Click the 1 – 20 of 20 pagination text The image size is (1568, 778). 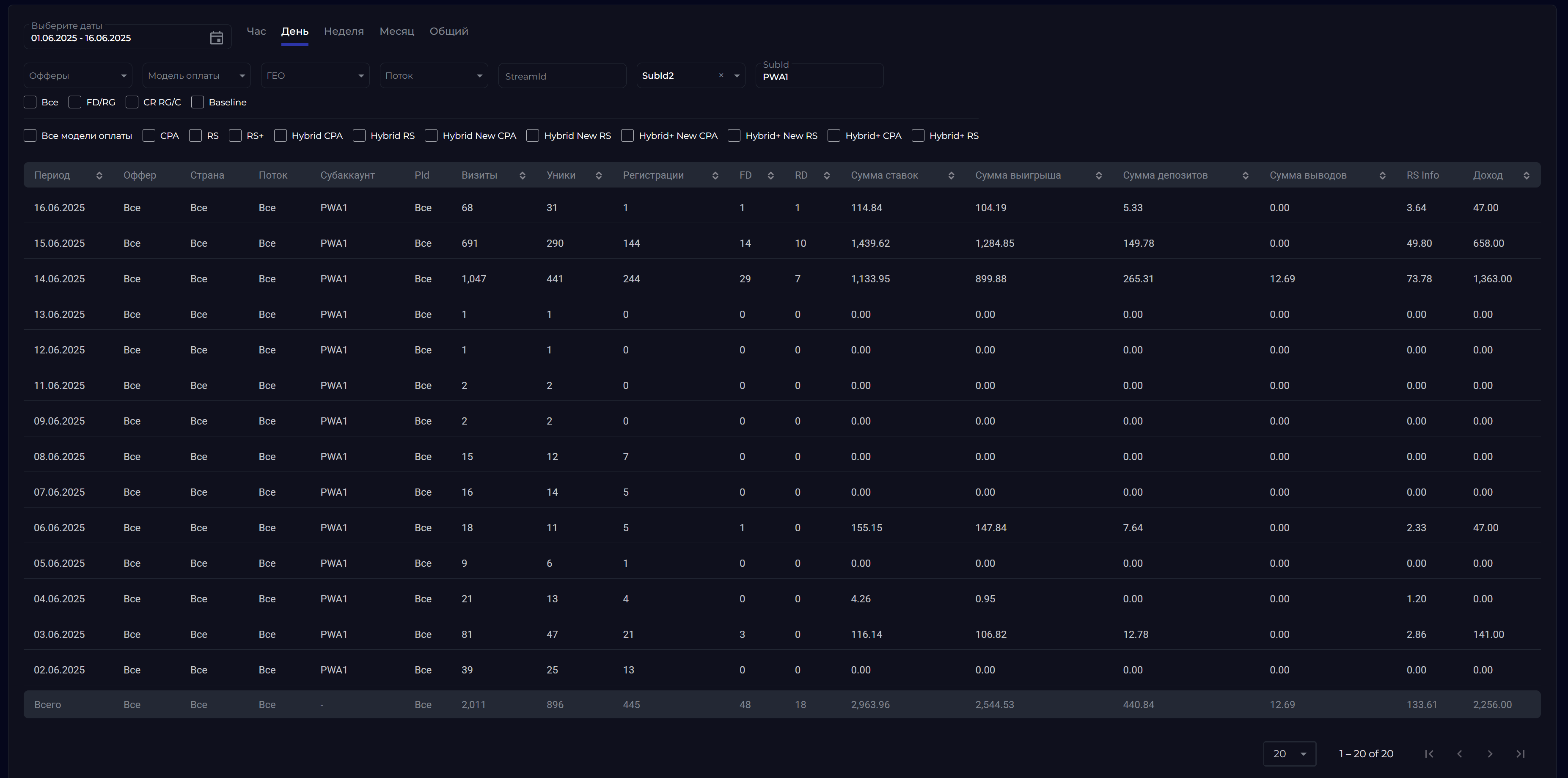tap(1366, 753)
